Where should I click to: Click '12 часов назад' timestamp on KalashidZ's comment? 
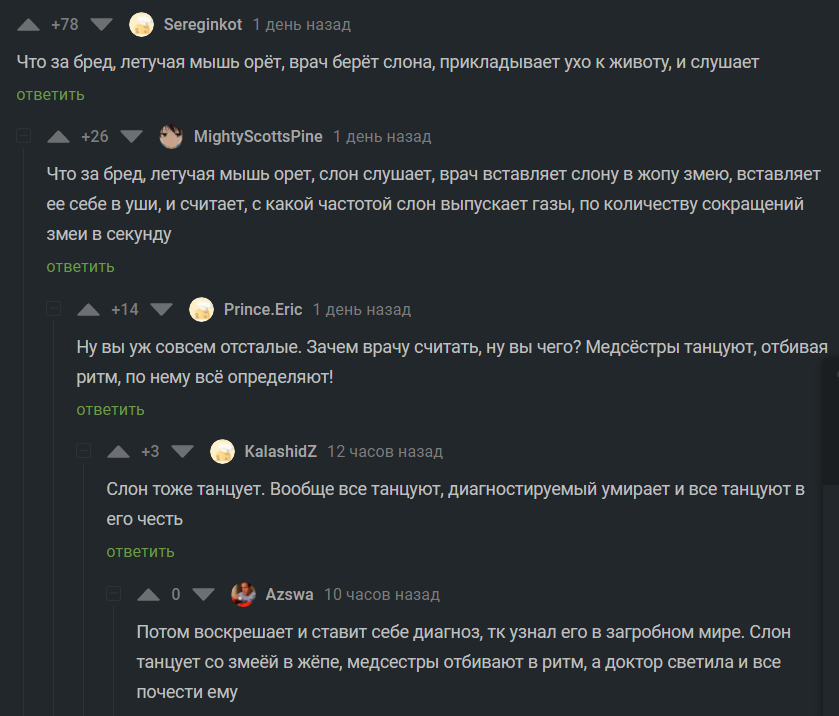point(385,451)
